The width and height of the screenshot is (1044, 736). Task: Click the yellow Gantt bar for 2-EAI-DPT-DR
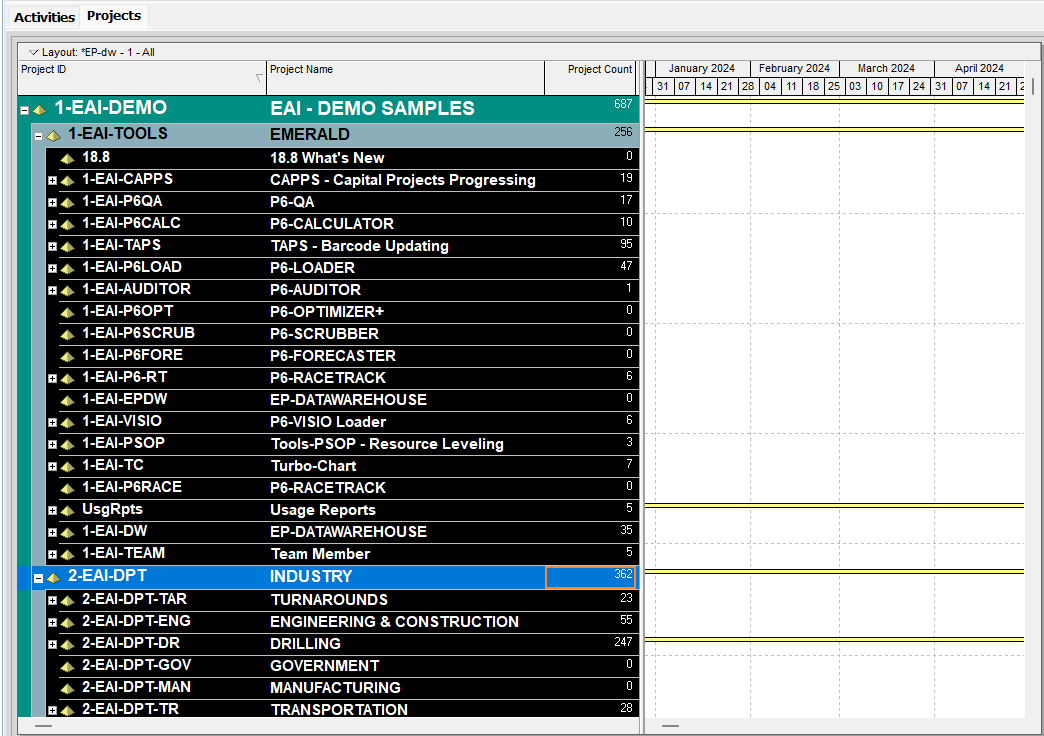834,639
